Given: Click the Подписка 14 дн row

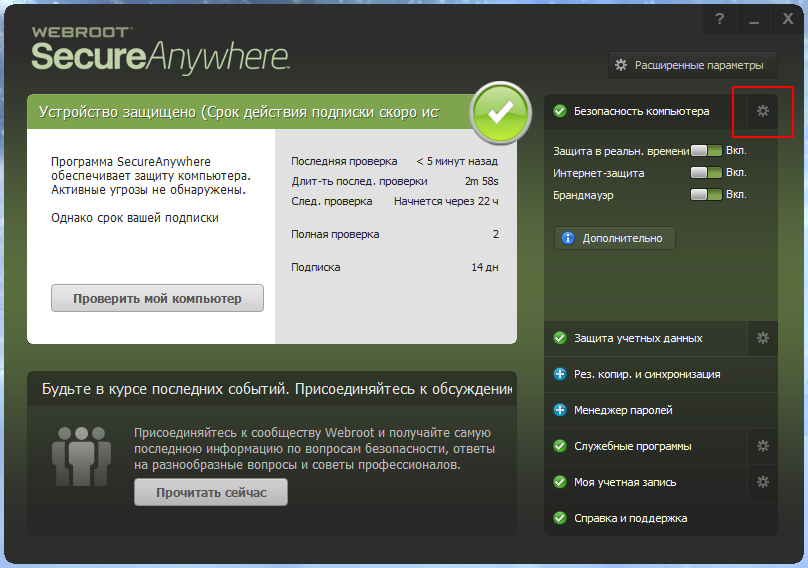Looking at the screenshot, I should pyautogui.click(x=395, y=268).
